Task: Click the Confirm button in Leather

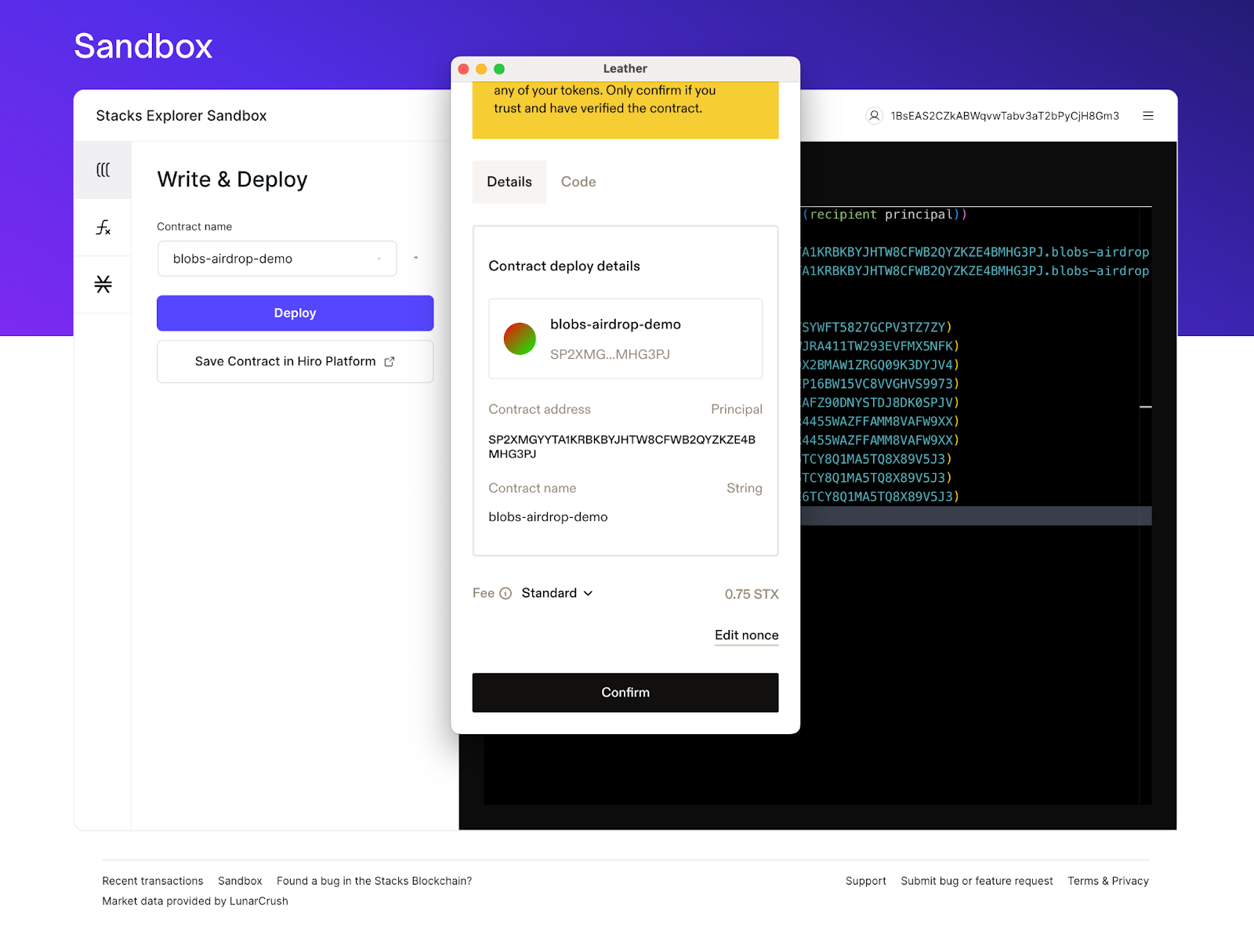Action: click(x=625, y=693)
